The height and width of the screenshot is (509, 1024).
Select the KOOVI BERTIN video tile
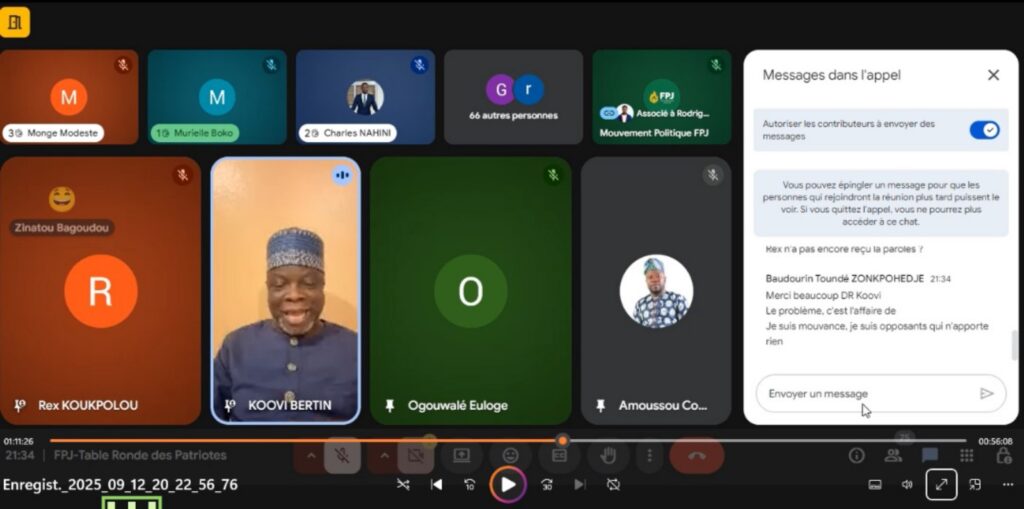[x=285, y=290]
